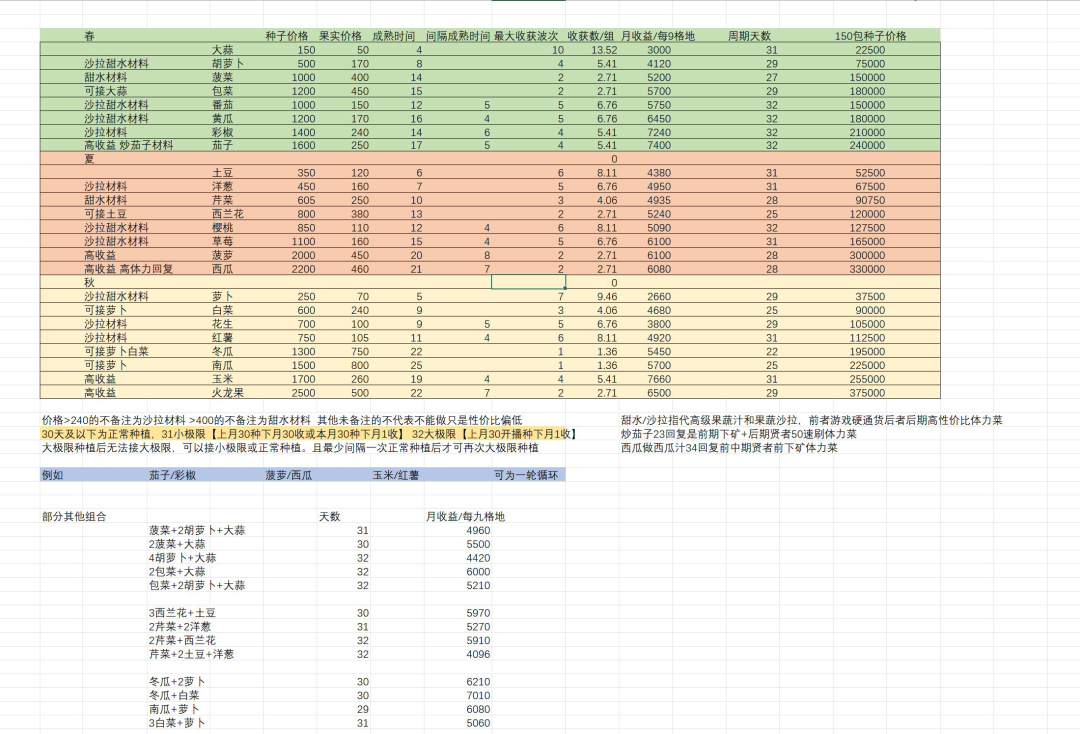Select the note '甜水/沙拉指代高级果蔬汁和果蔬沙拉'
The width and height of the screenshot is (1080, 734).
click(x=811, y=420)
